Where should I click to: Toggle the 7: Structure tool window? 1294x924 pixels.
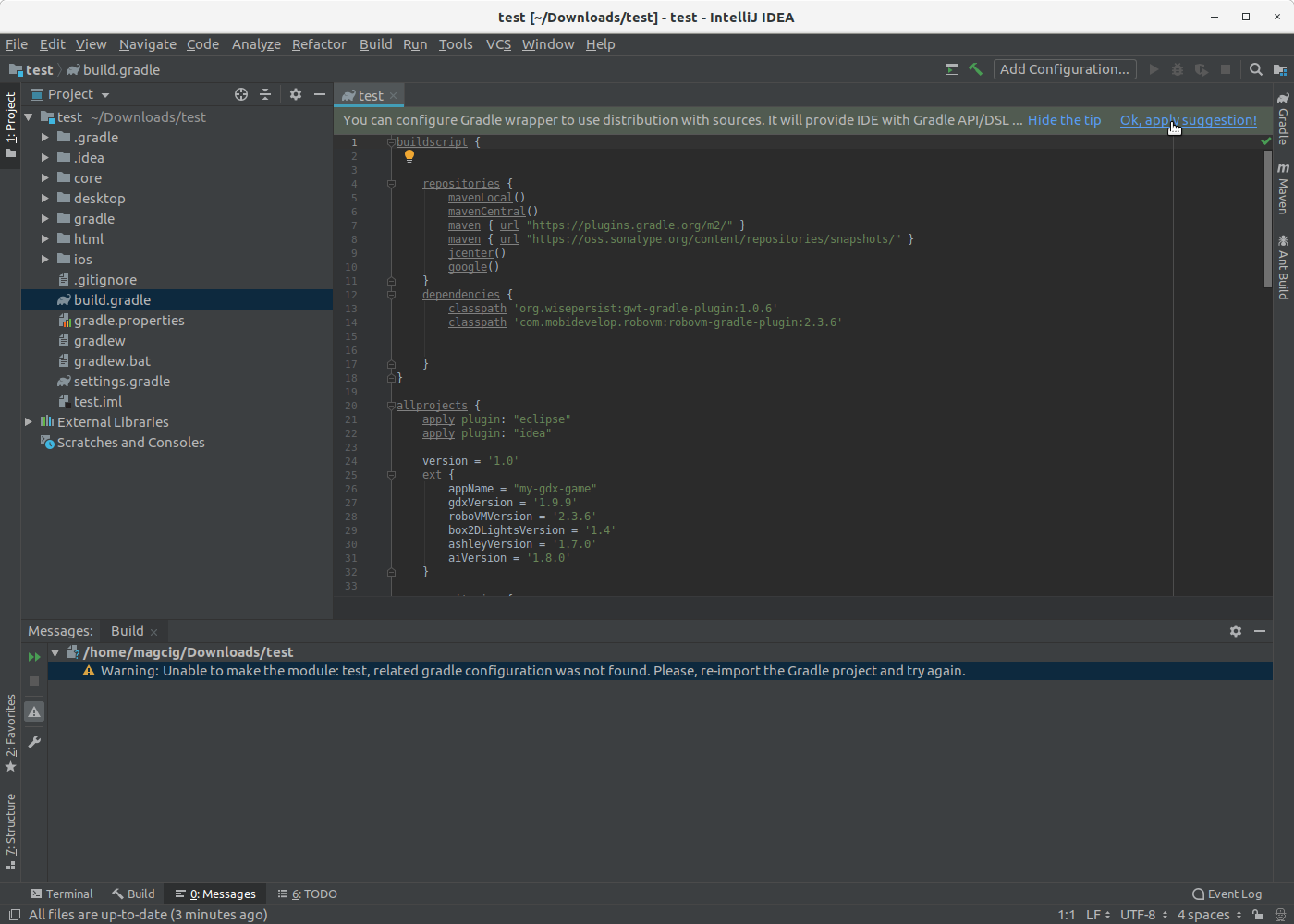10,832
